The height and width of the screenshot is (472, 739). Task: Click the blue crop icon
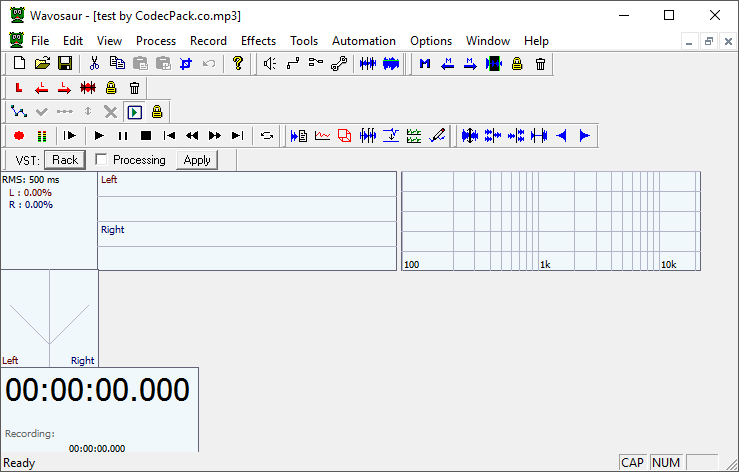tap(186, 63)
